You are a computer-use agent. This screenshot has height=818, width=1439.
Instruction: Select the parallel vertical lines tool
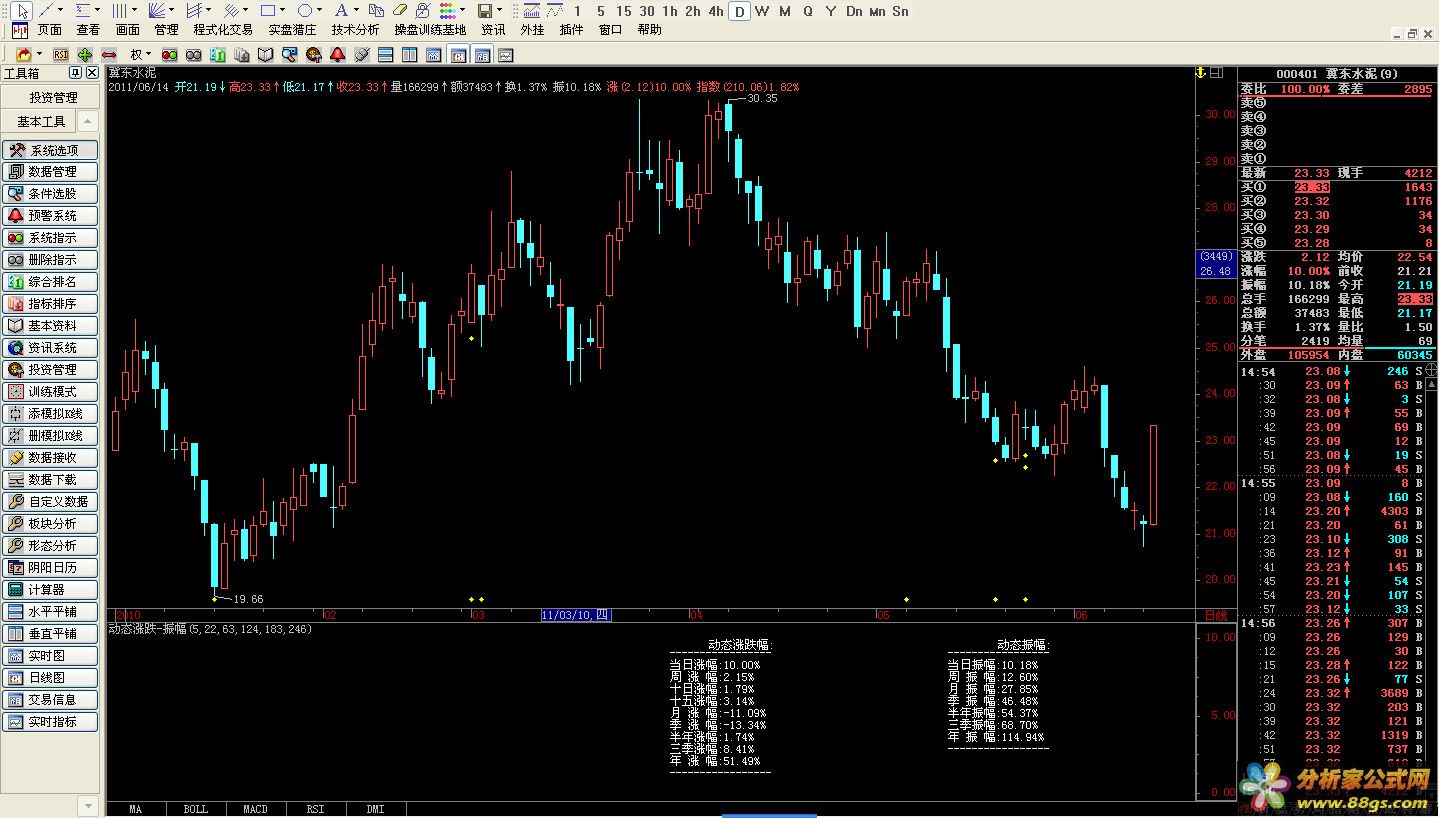pyautogui.click(x=119, y=11)
